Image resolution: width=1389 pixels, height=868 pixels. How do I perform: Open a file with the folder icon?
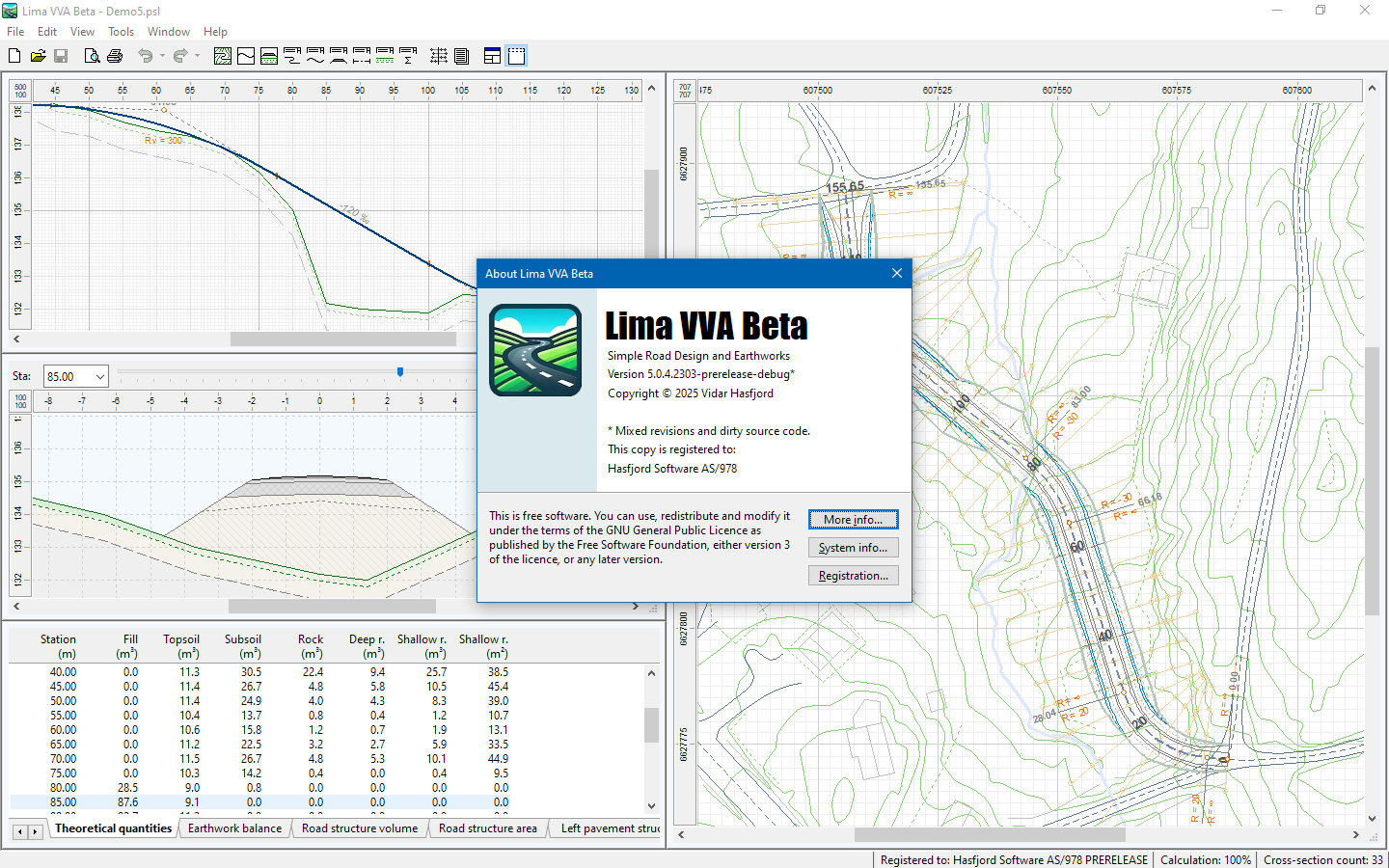click(x=38, y=56)
